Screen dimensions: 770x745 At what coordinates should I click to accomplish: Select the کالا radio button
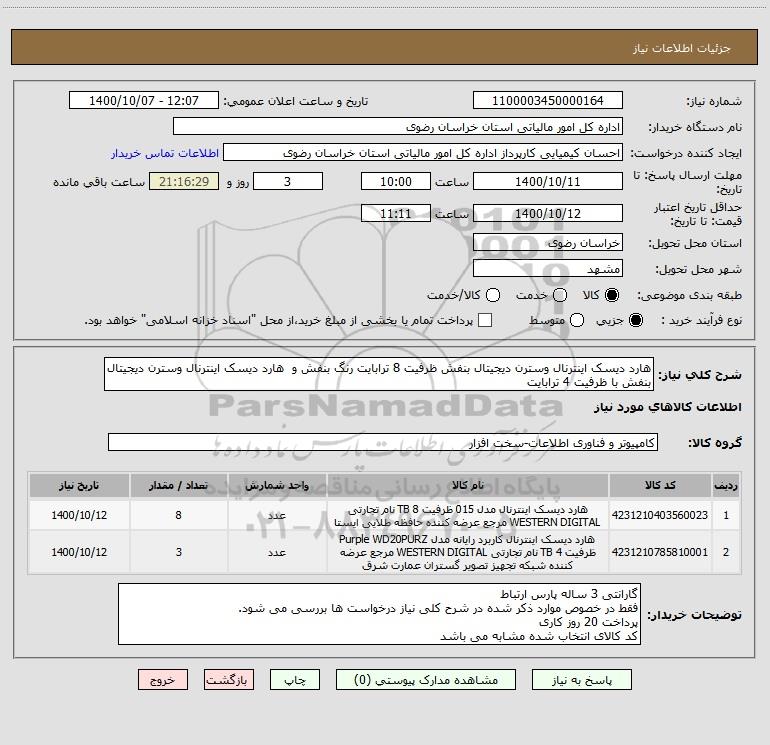click(612, 295)
